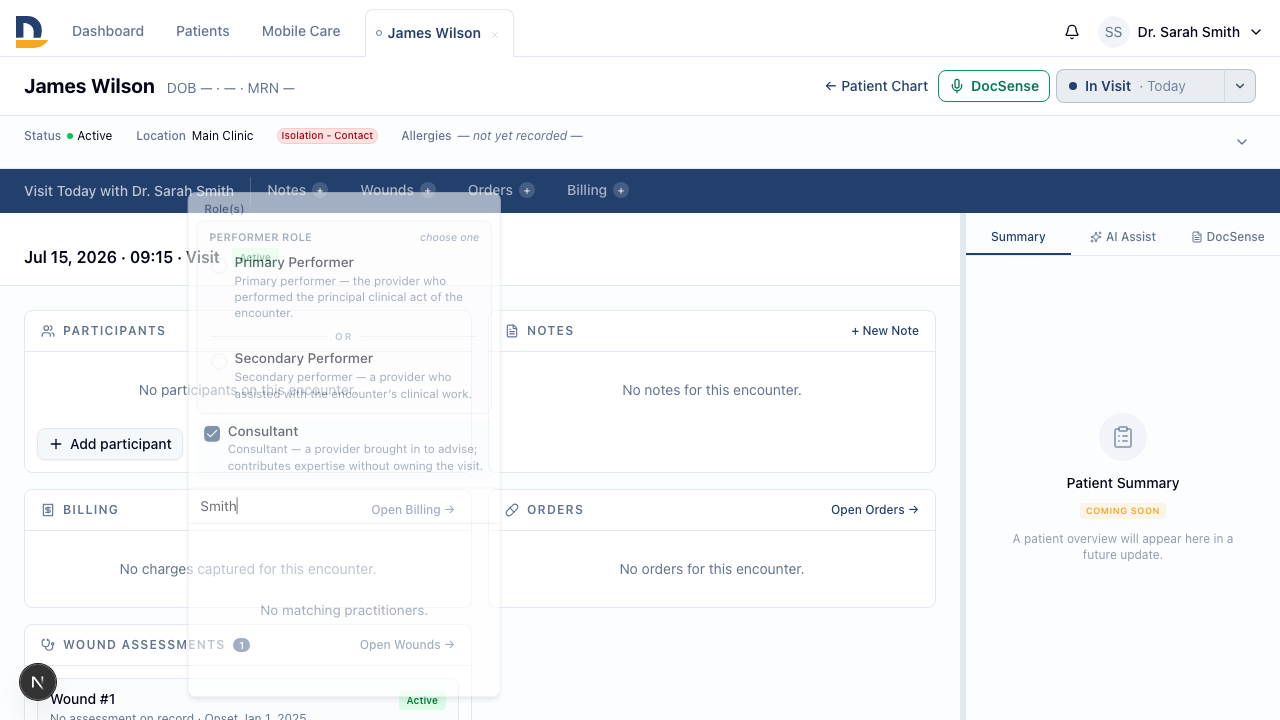The width and height of the screenshot is (1280, 720).
Task: Open the Mobile Care nav item
Action: 301,31
